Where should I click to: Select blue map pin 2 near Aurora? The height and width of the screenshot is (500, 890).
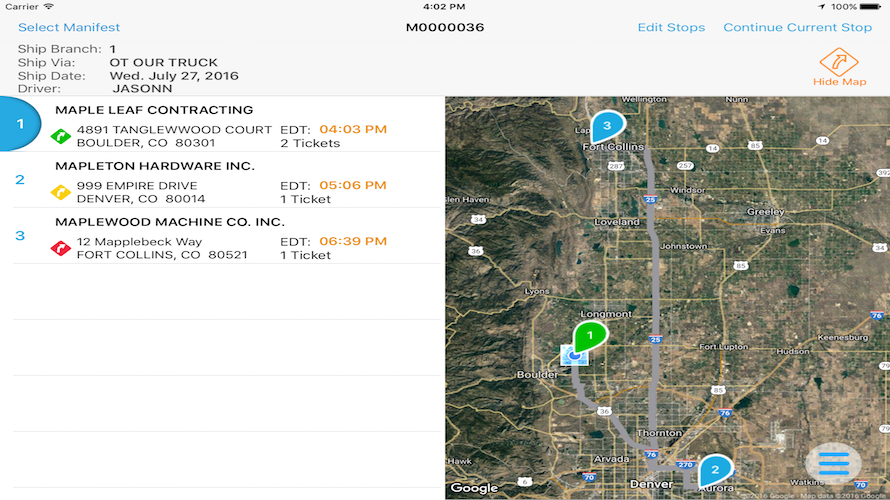(715, 468)
